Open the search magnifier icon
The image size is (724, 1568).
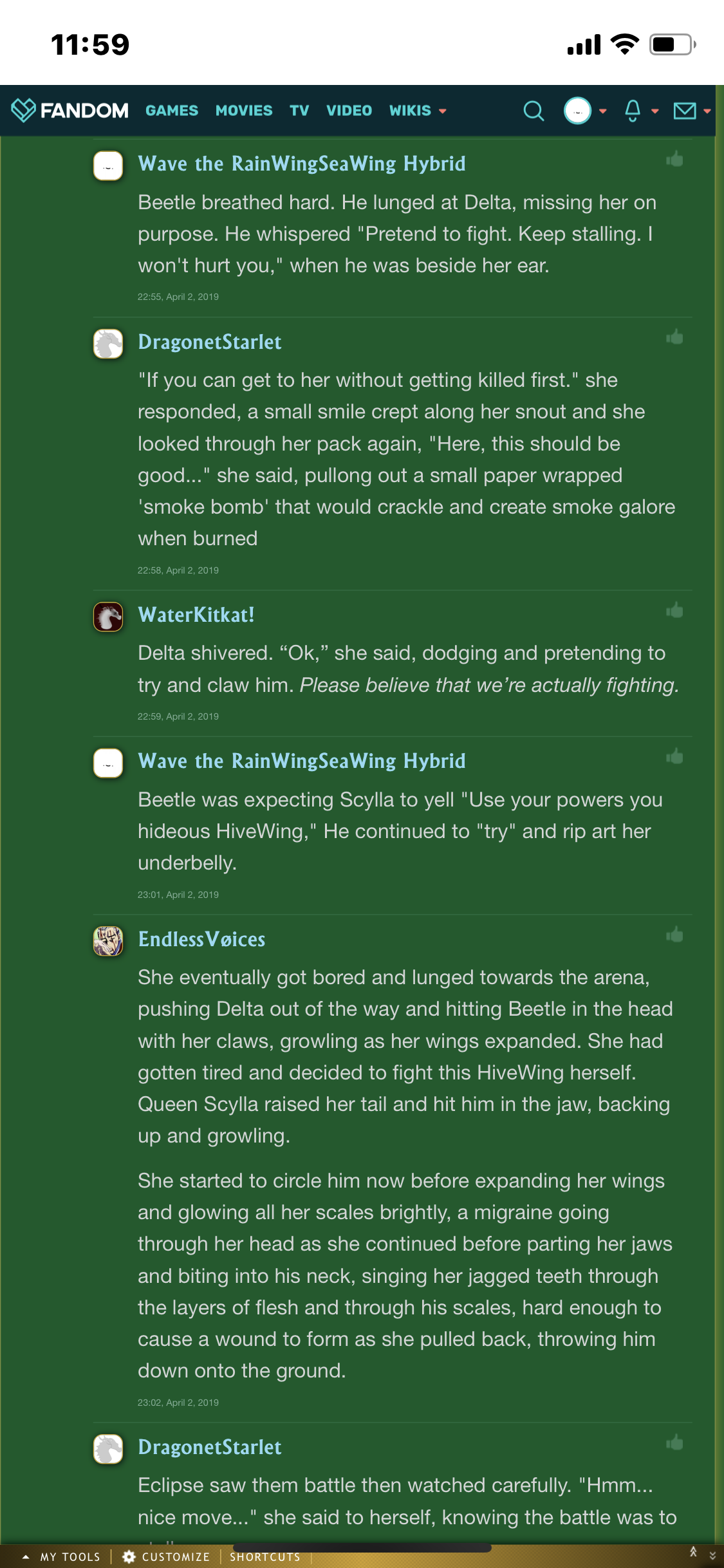[533, 111]
